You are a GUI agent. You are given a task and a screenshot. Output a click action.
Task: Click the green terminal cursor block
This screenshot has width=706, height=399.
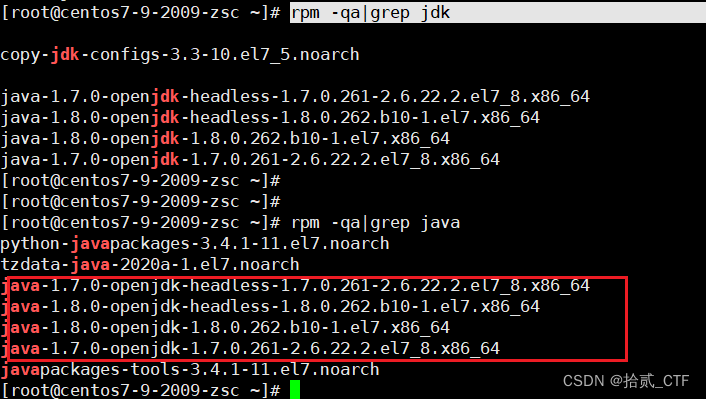295,390
